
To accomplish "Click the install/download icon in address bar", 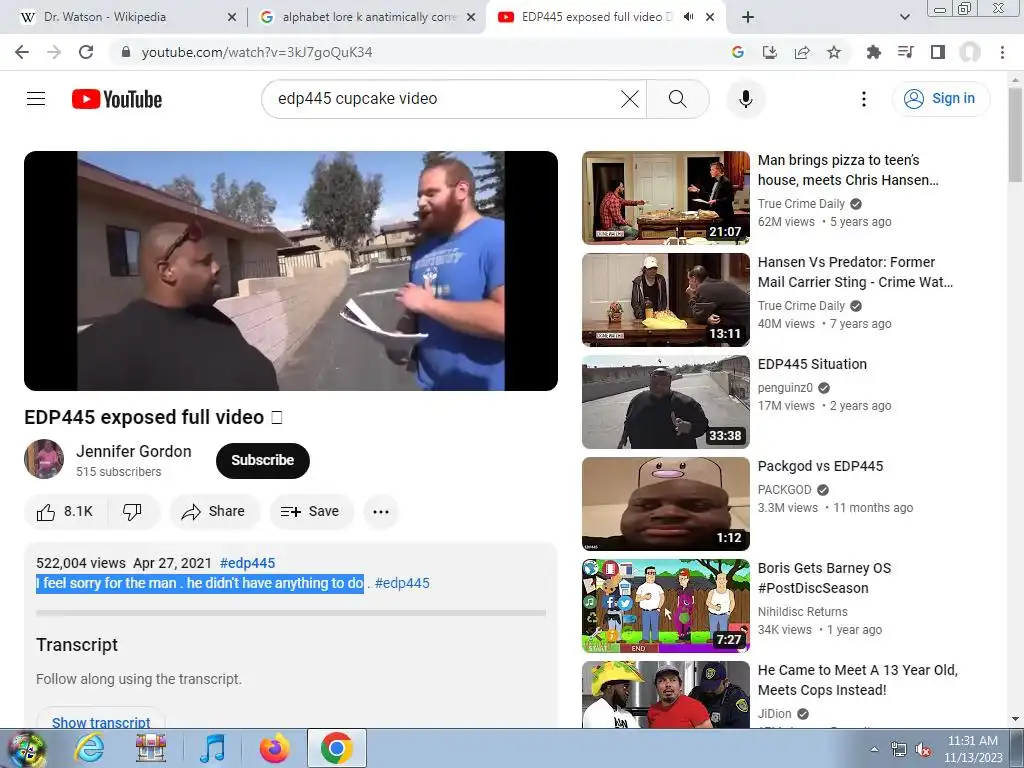I will tap(770, 52).
